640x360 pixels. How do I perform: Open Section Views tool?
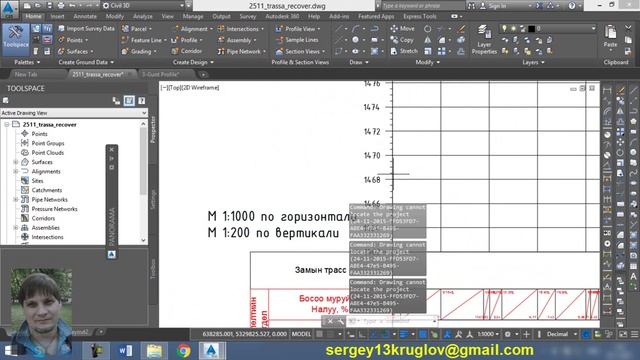click(300, 51)
